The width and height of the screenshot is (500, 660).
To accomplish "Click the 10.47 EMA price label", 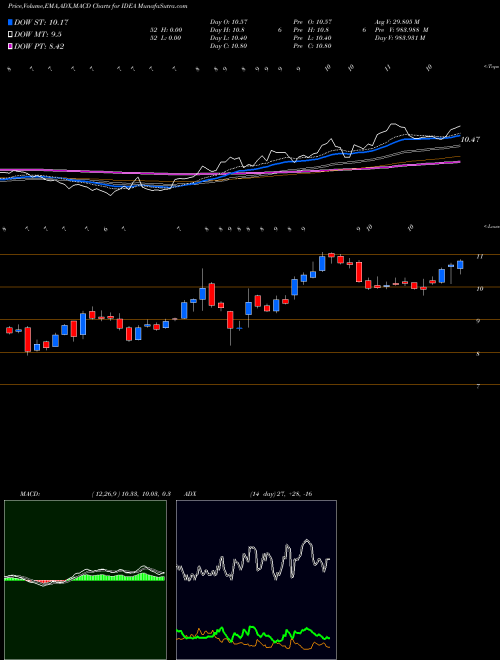I will (471, 139).
